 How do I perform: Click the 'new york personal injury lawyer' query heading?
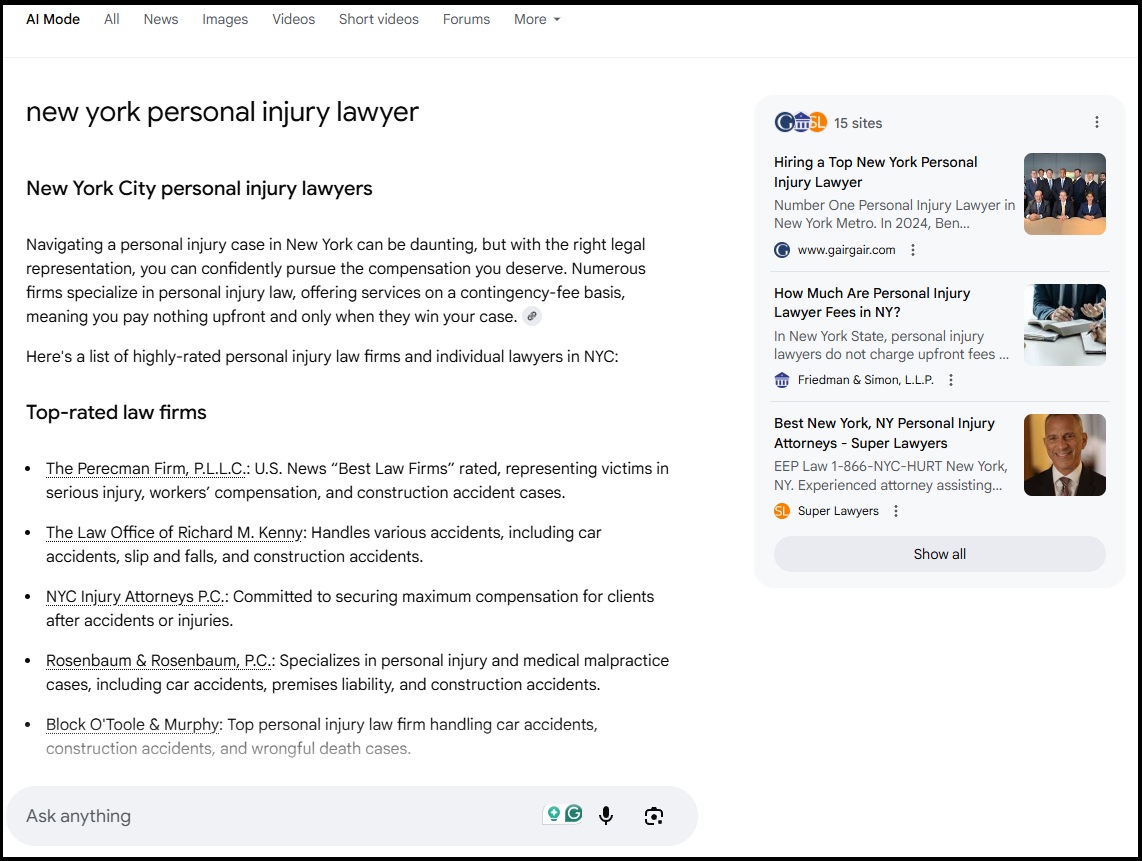[x=222, y=112]
